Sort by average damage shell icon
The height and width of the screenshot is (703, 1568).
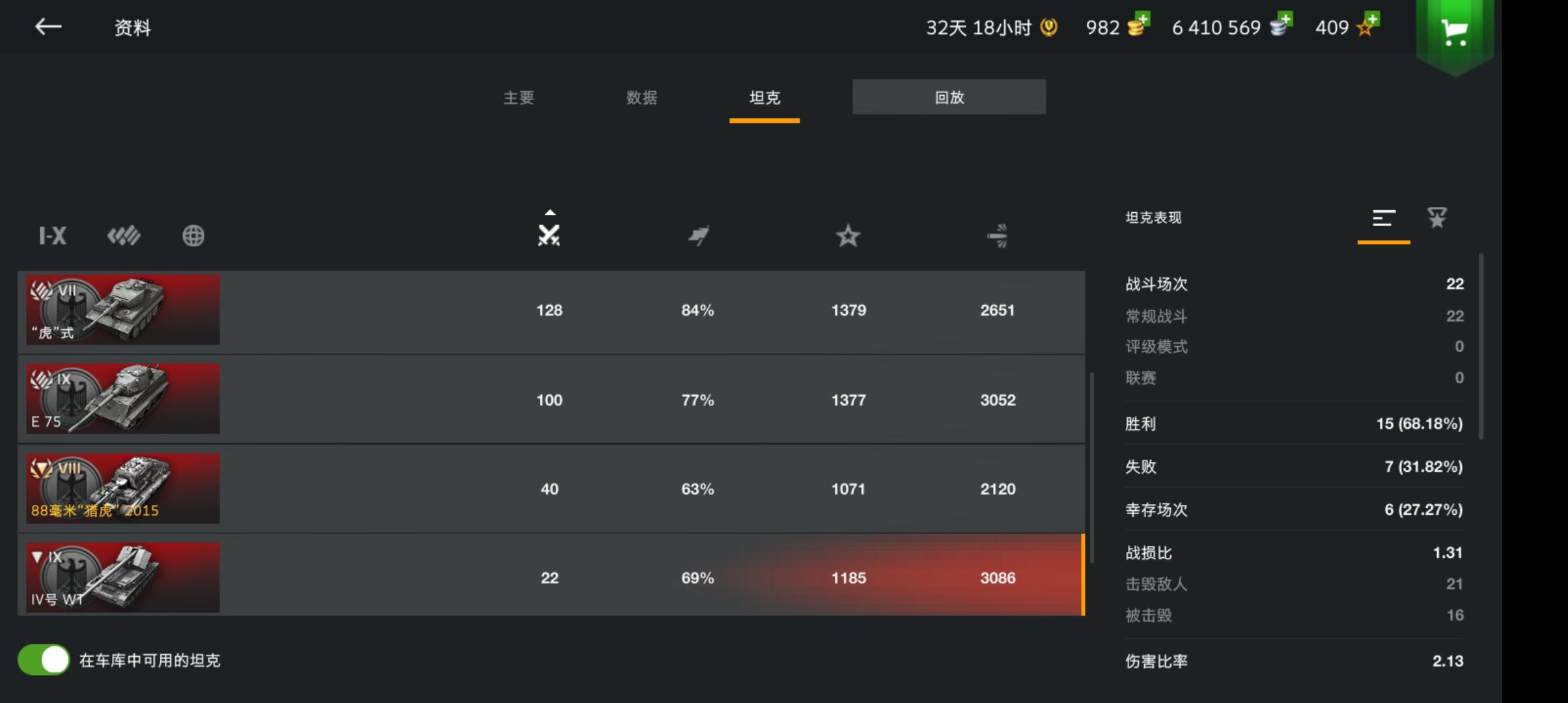pos(998,235)
